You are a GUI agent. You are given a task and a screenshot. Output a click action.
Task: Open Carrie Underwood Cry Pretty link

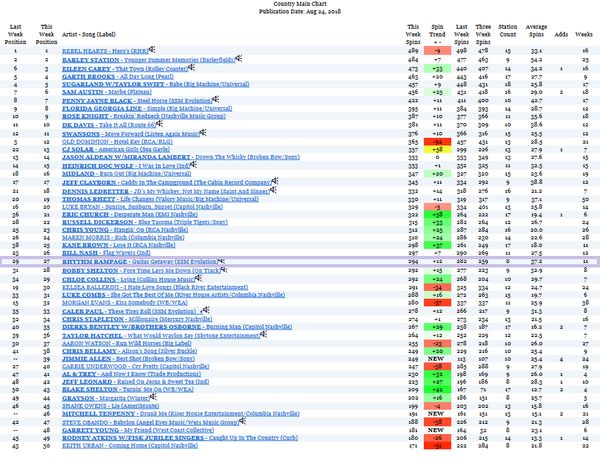pyautogui.click(x=136, y=366)
